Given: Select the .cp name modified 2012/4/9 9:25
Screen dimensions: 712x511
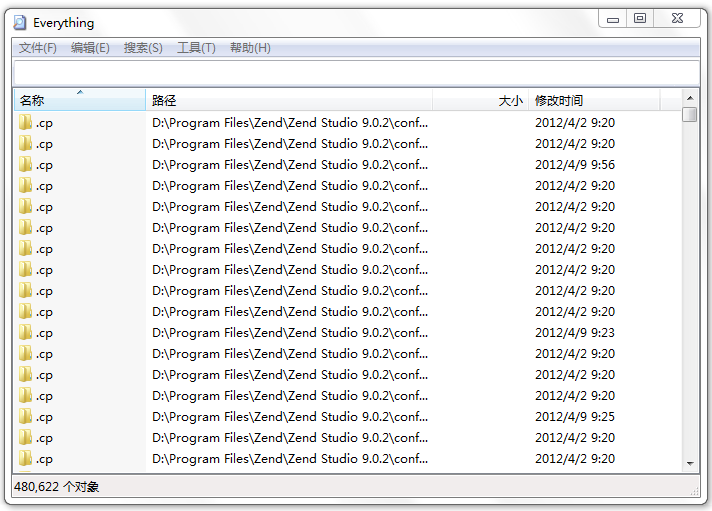Looking at the screenshot, I should pyautogui.click(x=44, y=417).
